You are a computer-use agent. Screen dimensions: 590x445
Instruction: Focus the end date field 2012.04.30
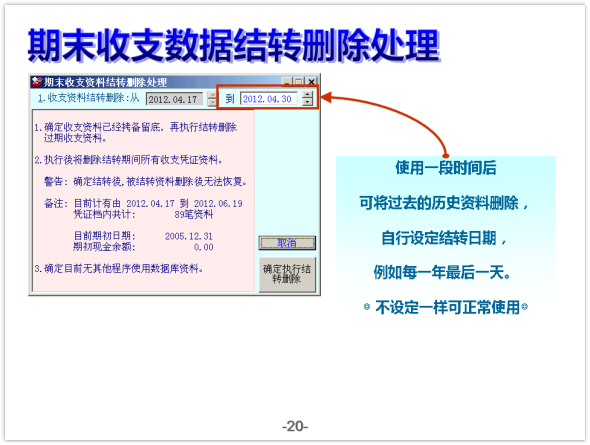[x=269, y=99]
